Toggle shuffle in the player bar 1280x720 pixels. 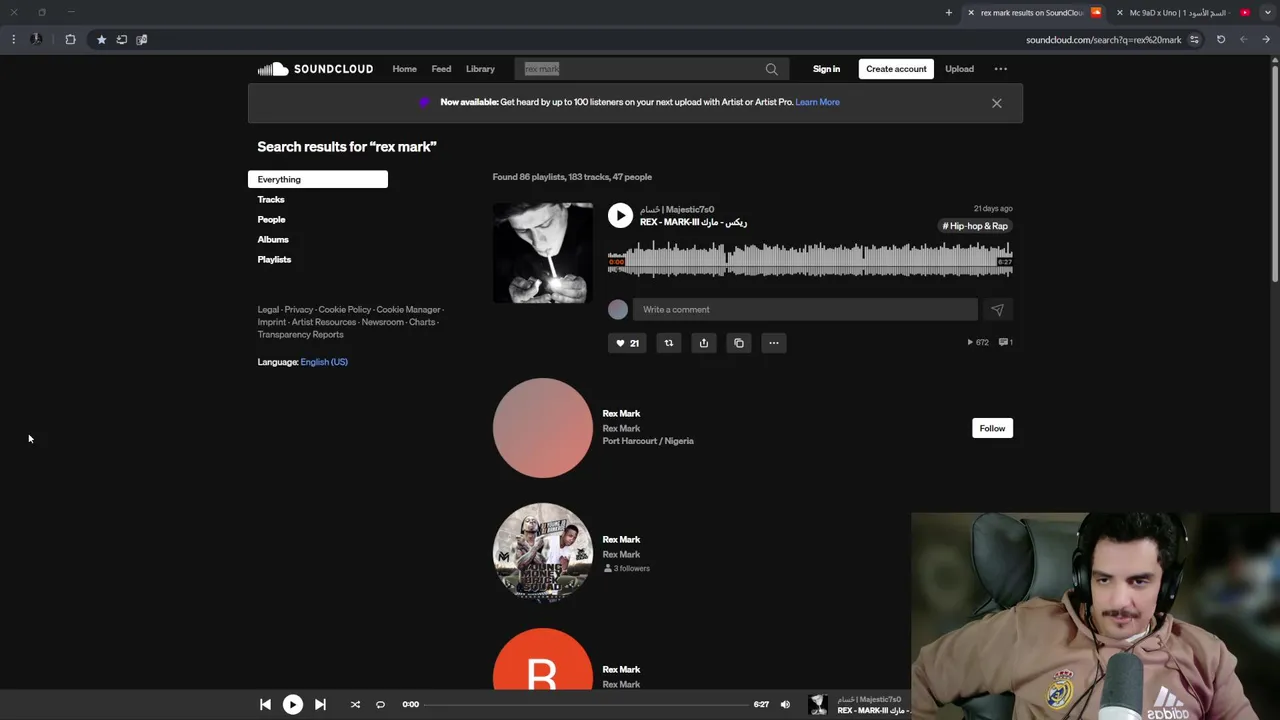click(355, 705)
